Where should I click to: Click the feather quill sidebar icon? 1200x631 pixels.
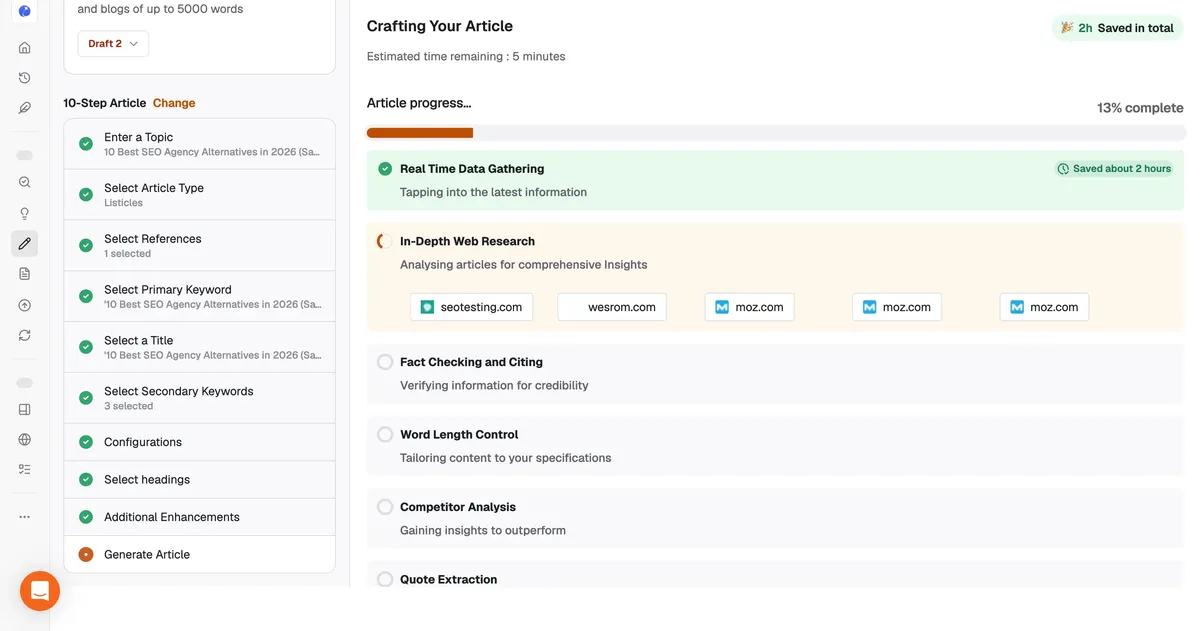pyautogui.click(x=25, y=108)
